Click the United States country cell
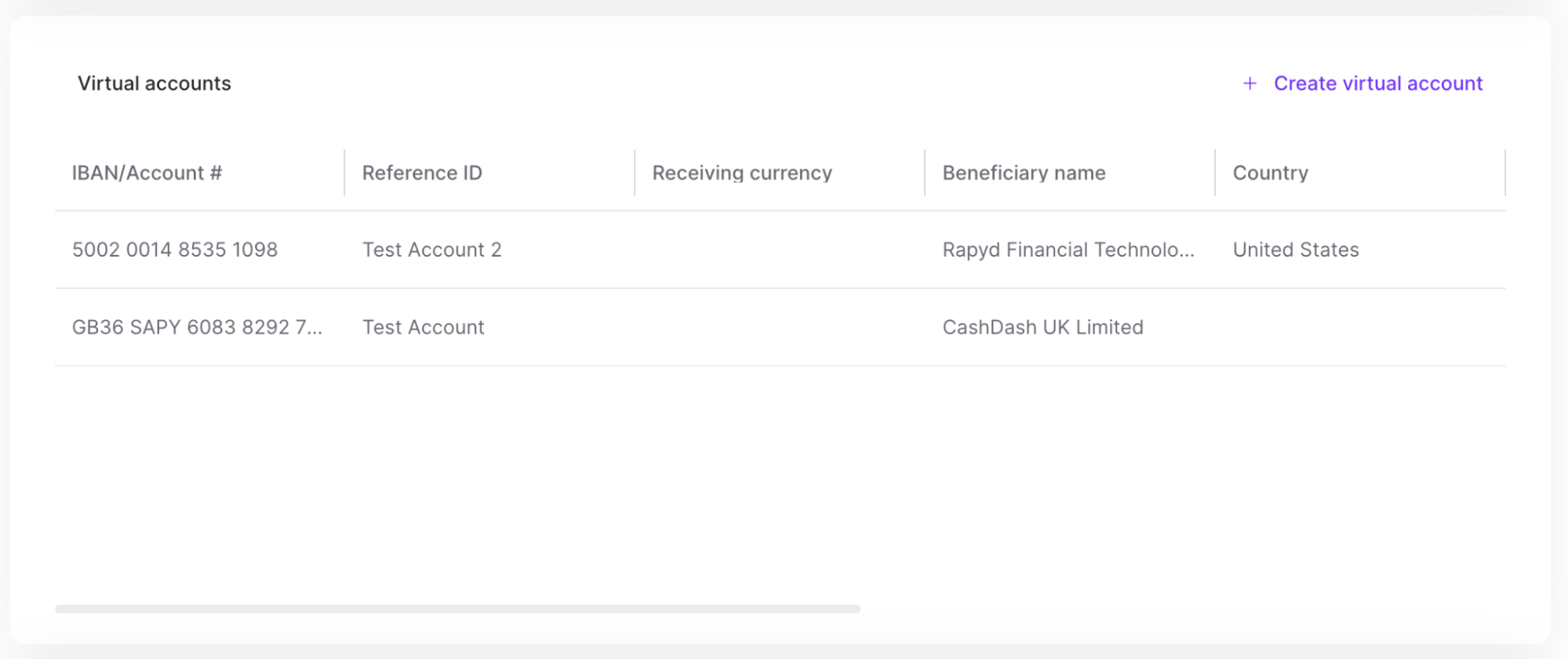The image size is (1568, 660). pyautogui.click(x=1295, y=250)
